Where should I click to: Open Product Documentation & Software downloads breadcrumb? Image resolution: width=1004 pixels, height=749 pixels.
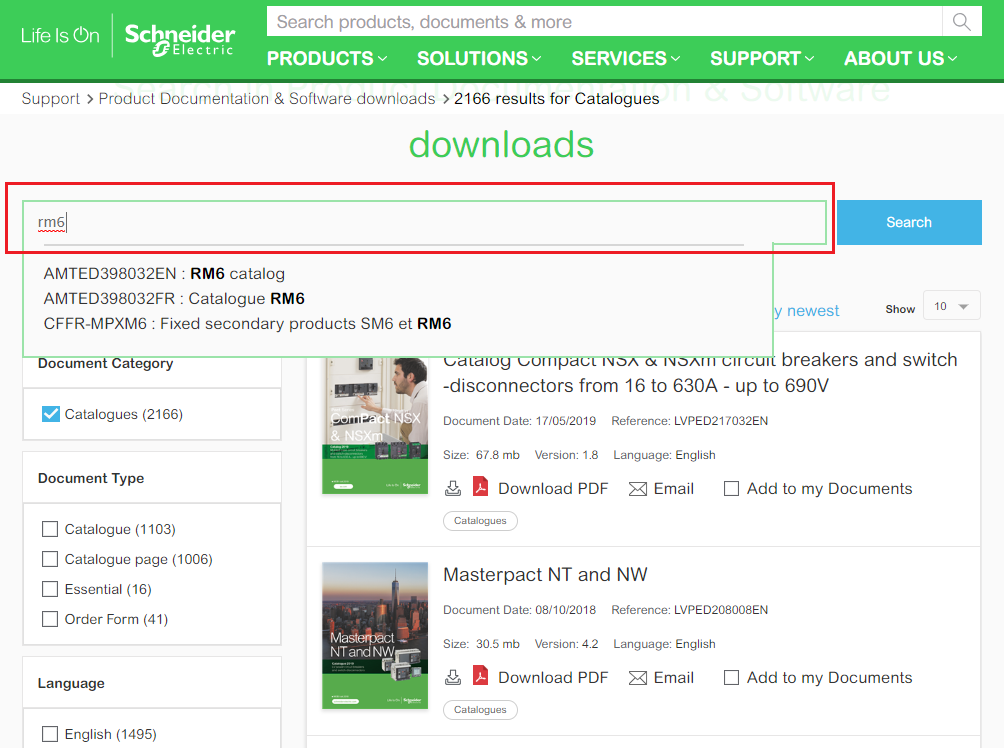267,99
